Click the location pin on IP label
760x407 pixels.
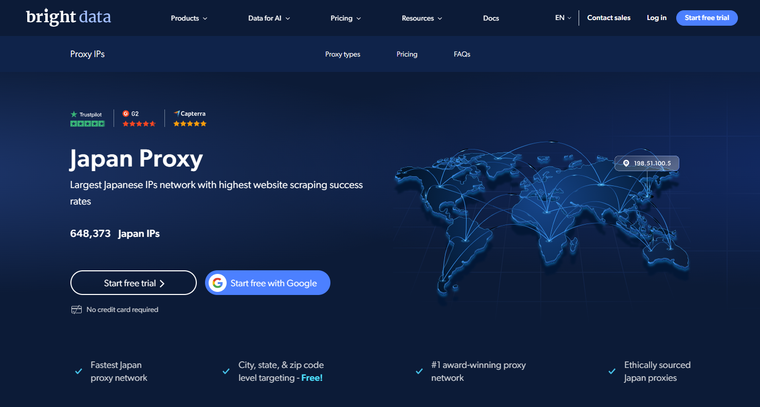coord(626,163)
